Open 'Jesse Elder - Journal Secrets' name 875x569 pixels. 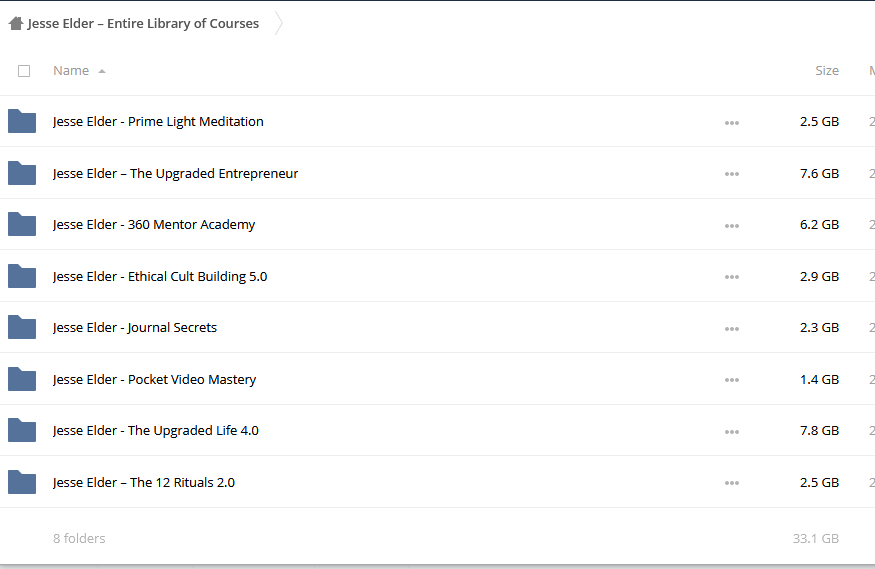(134, 328)
